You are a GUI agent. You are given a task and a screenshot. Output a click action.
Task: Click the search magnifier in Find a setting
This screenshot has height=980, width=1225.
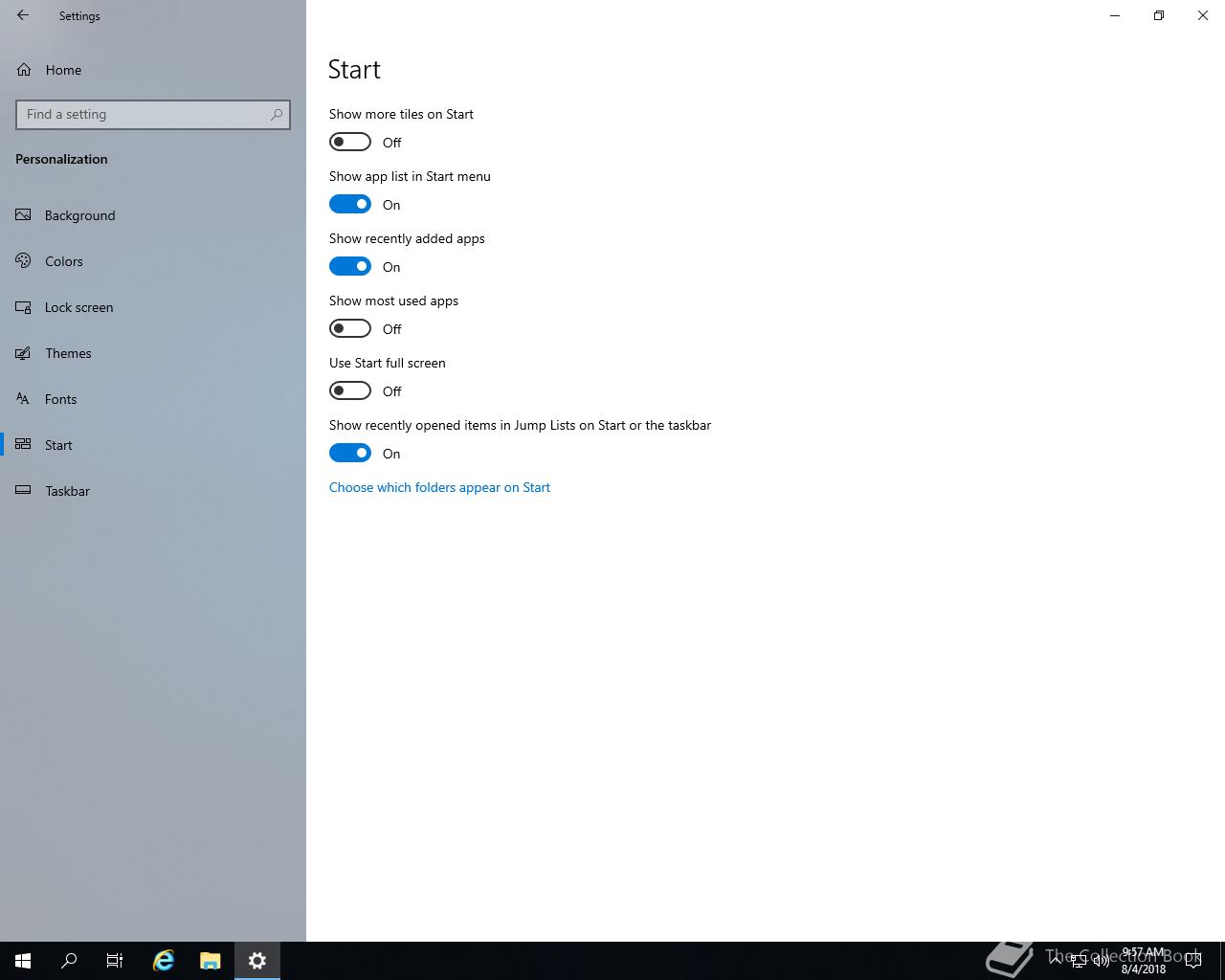click(x=277, y=114)
